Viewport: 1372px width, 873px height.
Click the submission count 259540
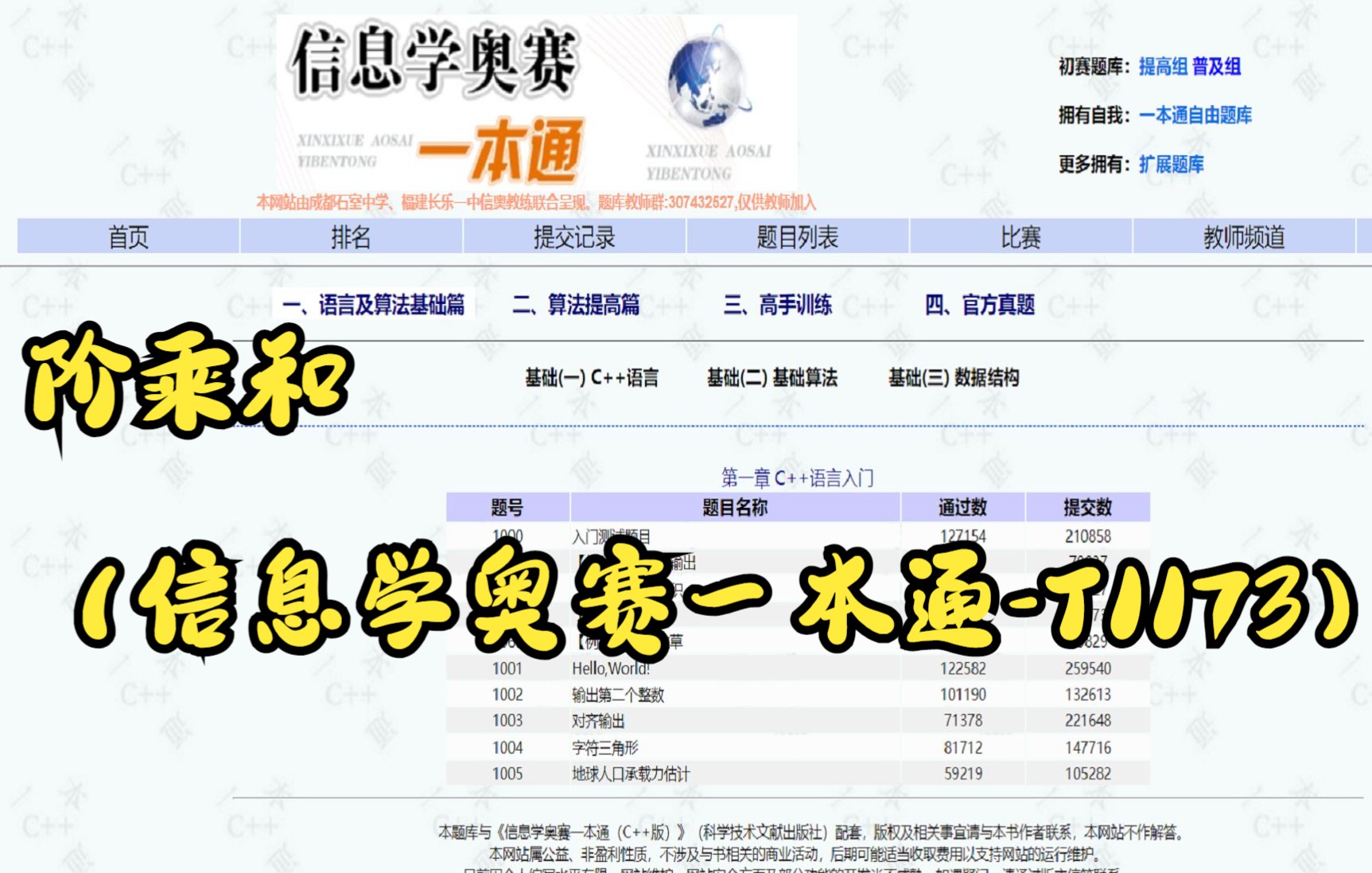coord(1088,669)
